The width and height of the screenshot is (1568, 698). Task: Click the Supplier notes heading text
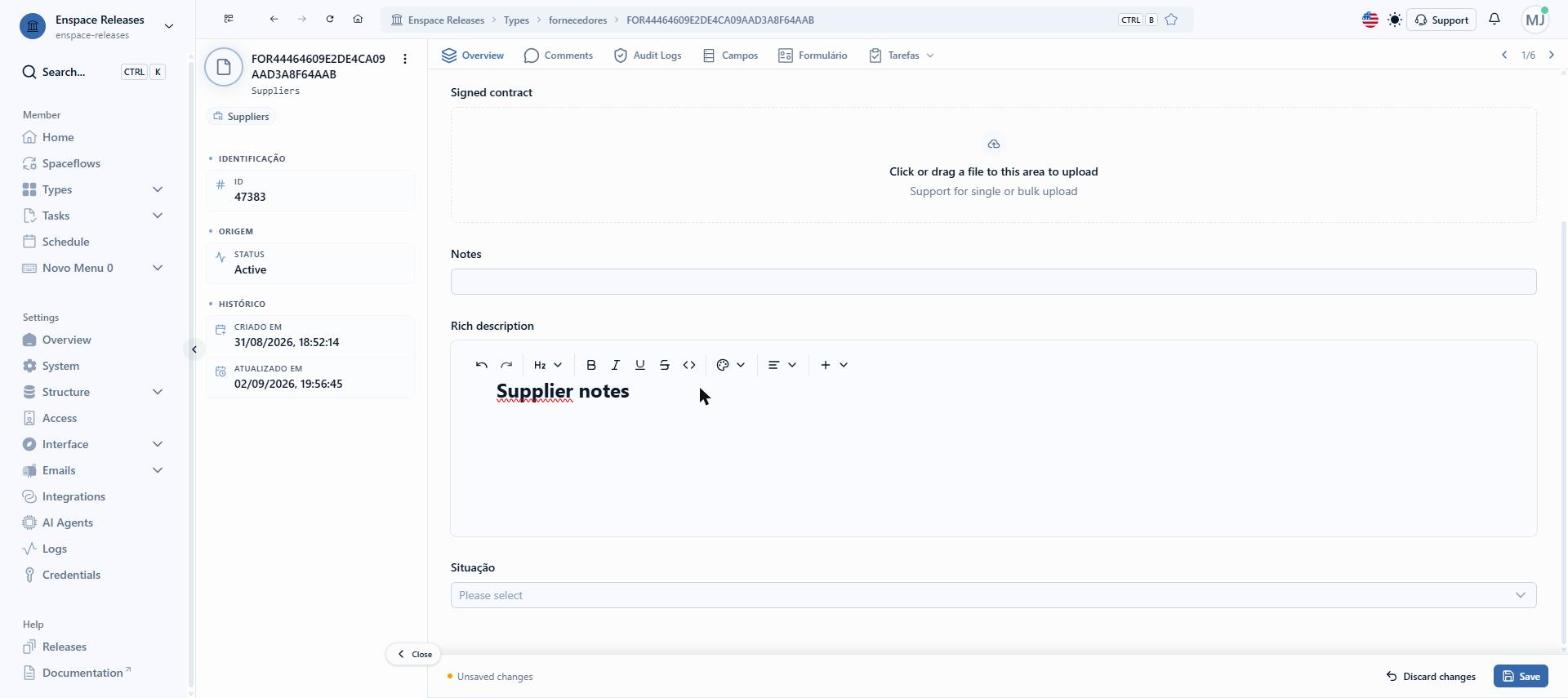pyautogui.click(x=562, y=391)
